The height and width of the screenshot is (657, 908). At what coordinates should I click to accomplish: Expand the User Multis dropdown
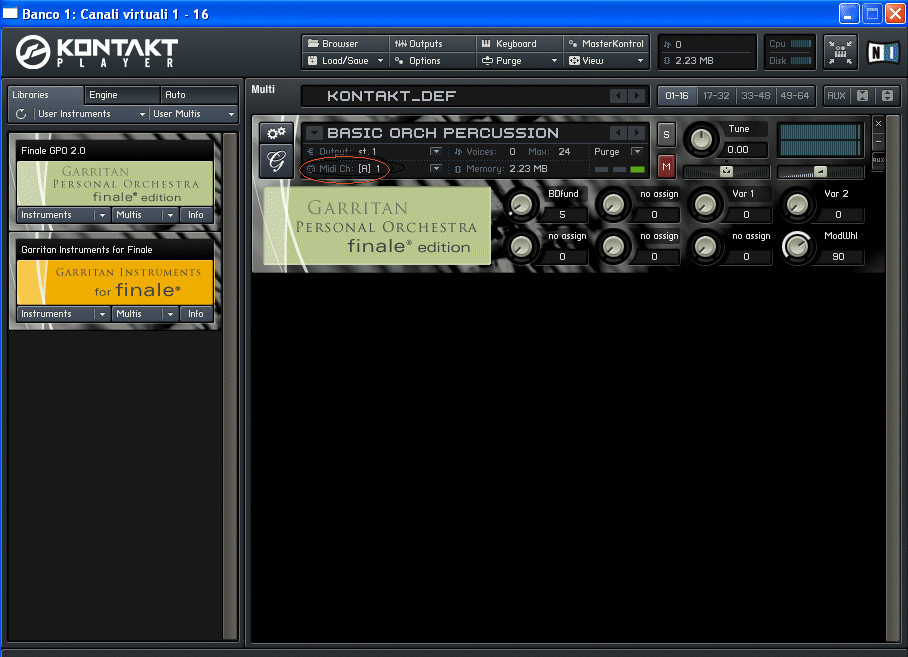click(193, 114)
